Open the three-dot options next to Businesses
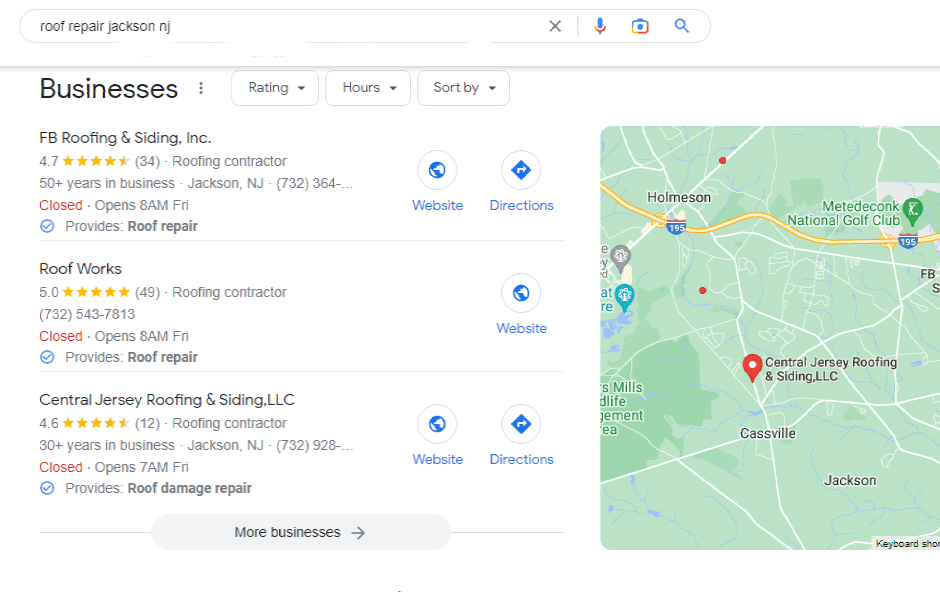The width and height of the screenshot is (940, 592). [201, 88]
